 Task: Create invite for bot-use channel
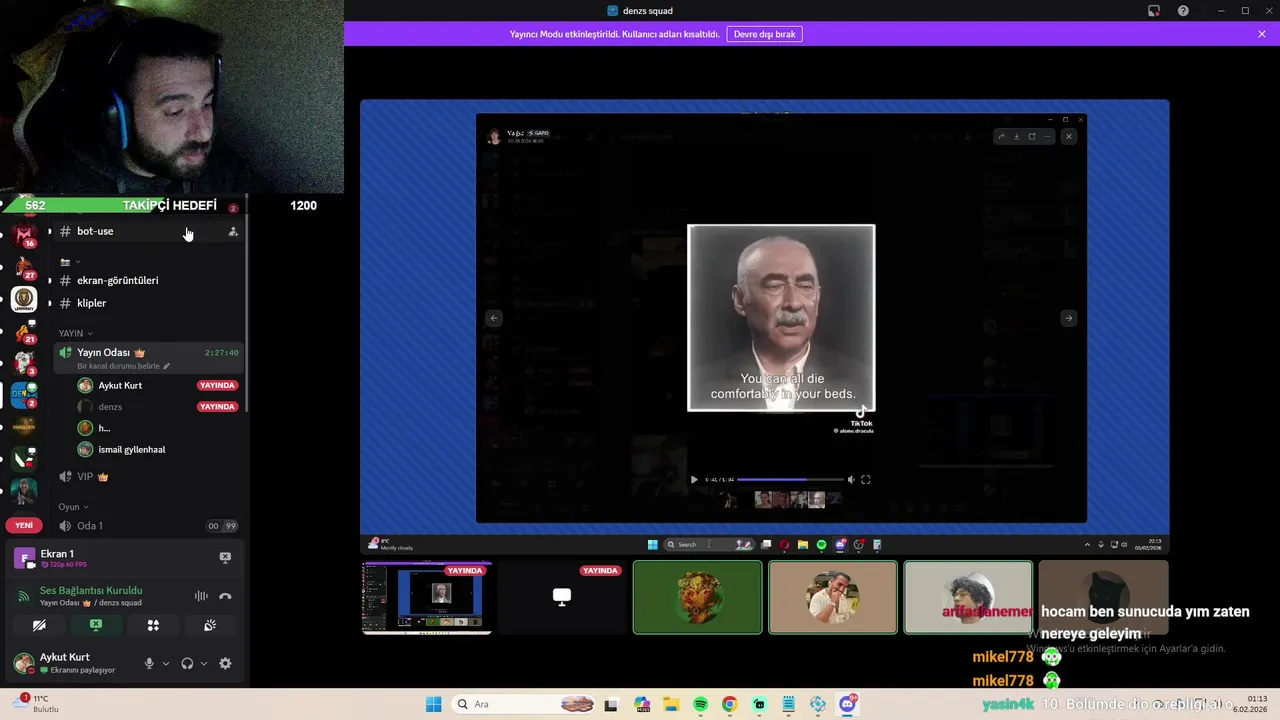(x=233, y=231)
